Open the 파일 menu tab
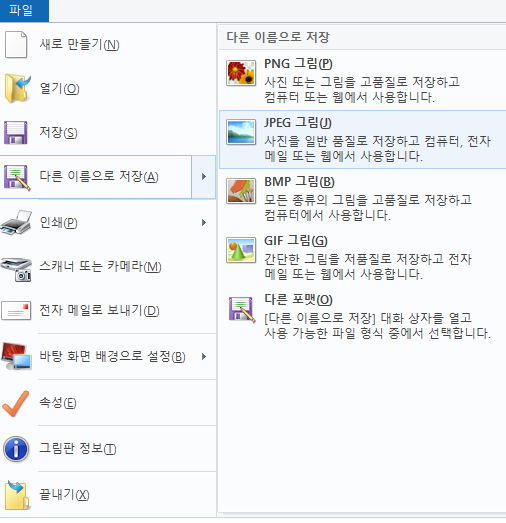 point(24,11)
